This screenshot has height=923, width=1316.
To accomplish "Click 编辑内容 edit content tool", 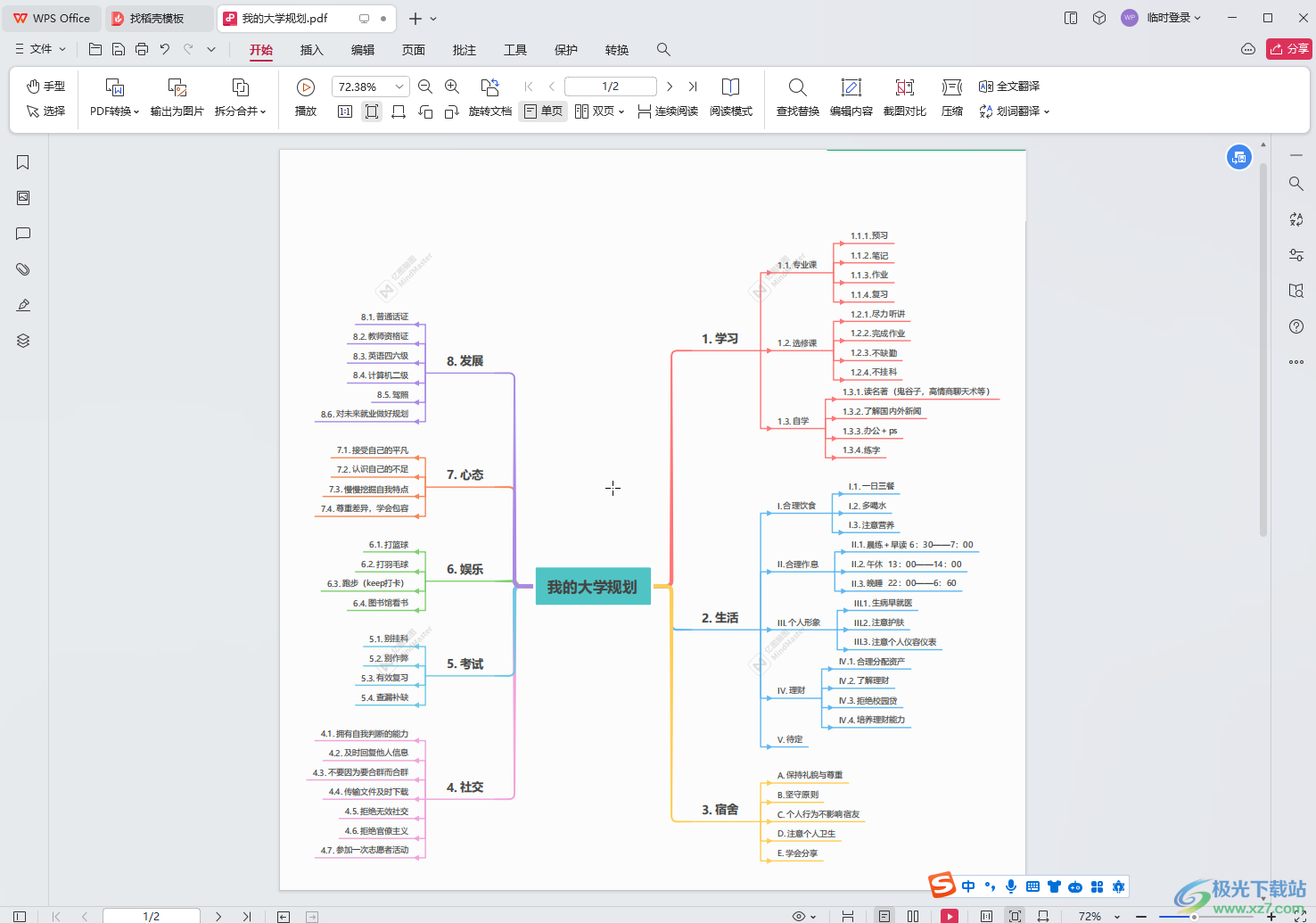I will tap(851, 97).
